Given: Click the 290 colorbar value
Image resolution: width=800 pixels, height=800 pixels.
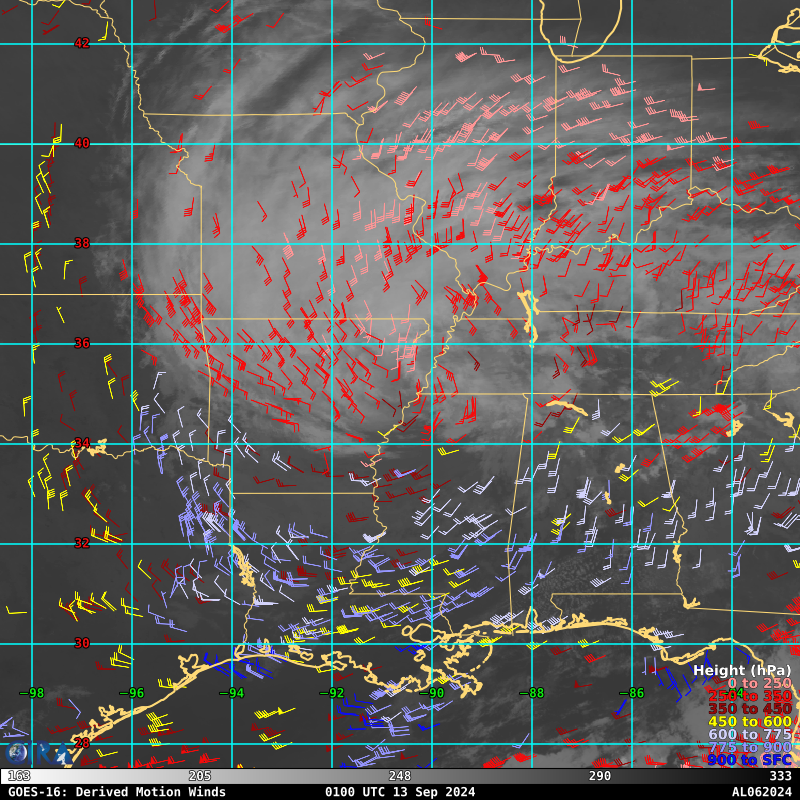Looking at the screenshot, I should 599,776.
